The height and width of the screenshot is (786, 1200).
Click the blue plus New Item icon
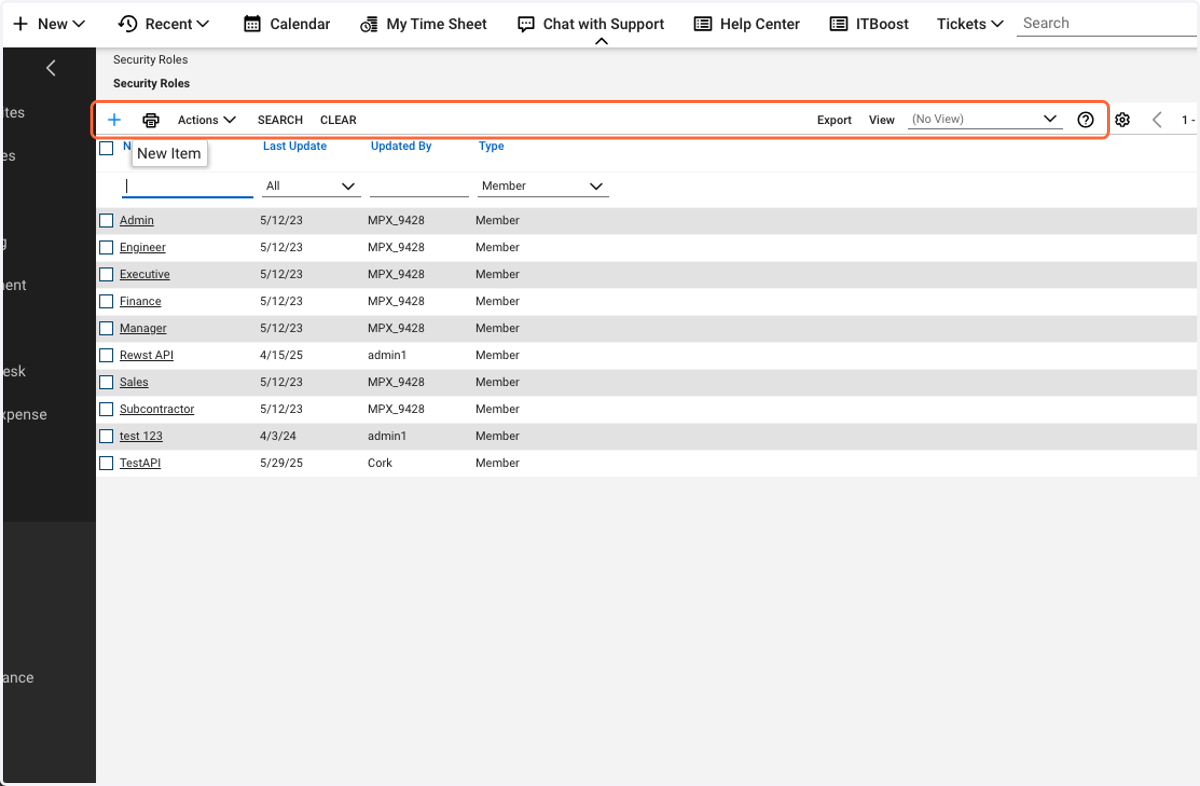(x=114, y=120)
